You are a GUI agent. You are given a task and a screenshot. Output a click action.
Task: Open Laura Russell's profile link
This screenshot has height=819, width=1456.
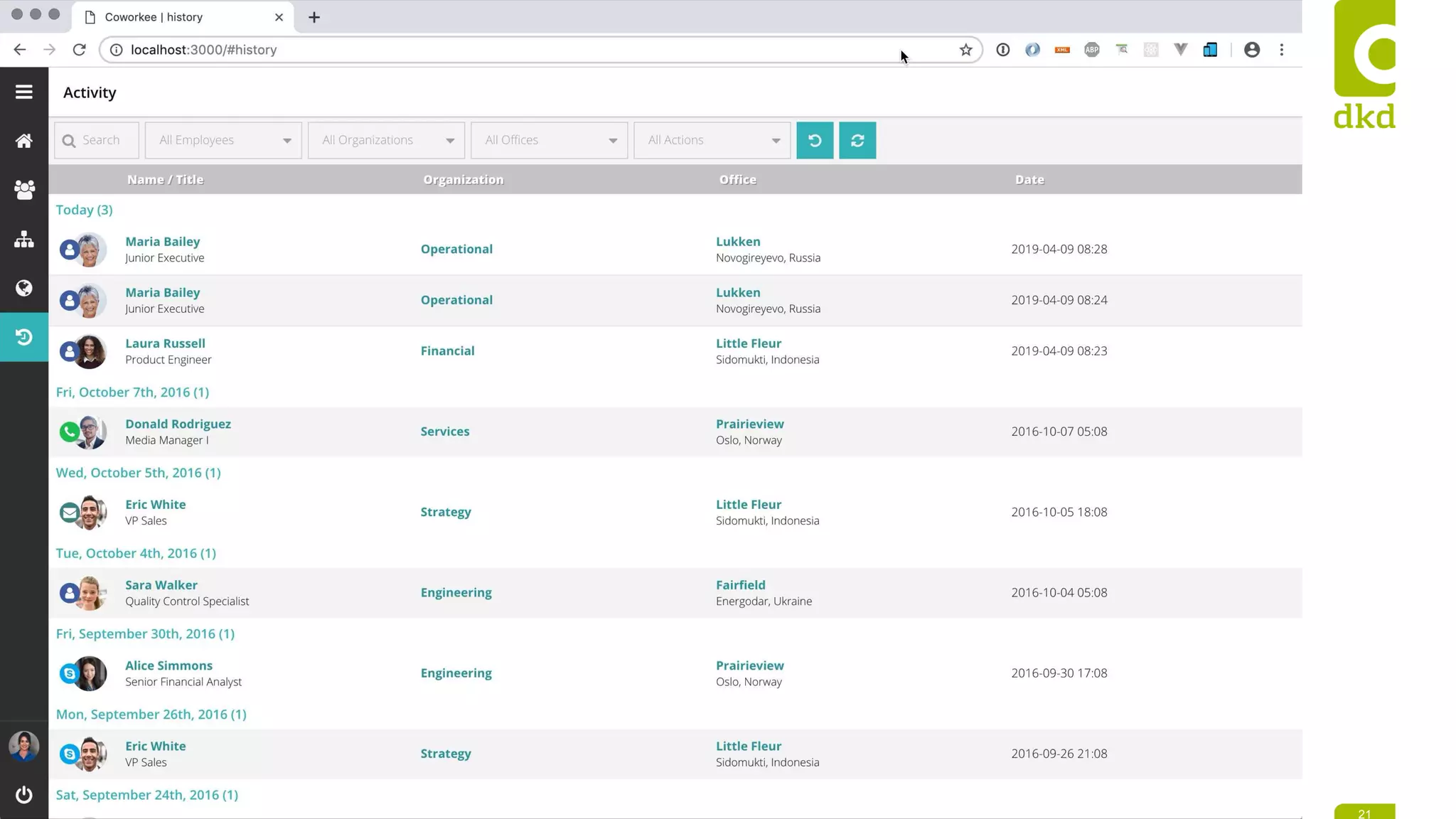tap(165, 343)
